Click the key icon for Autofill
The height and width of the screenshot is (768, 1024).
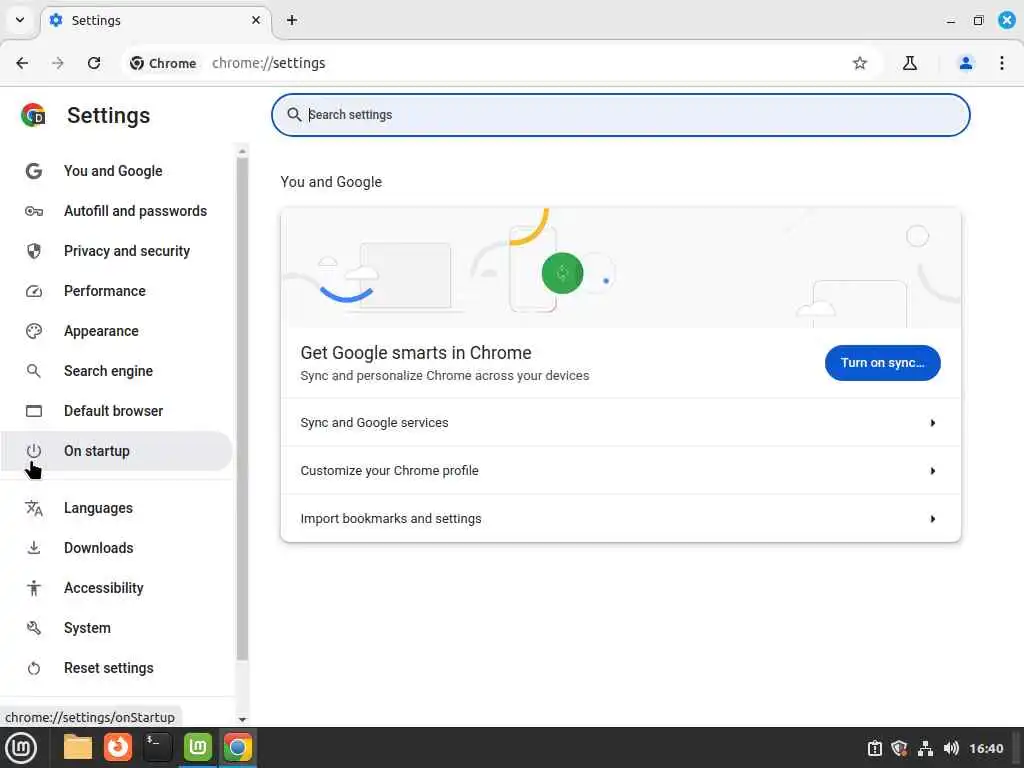(x=34, y=211)
